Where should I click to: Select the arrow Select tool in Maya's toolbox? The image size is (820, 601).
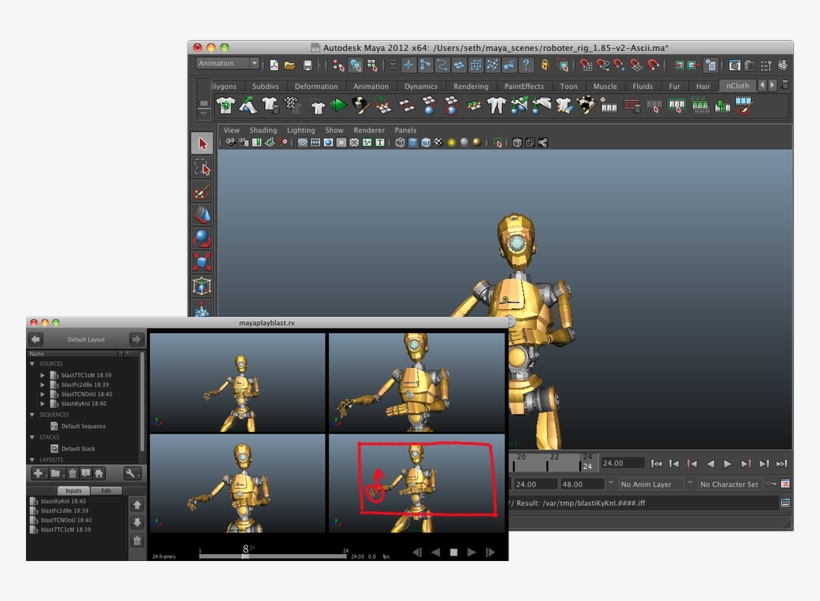(202, 144)
